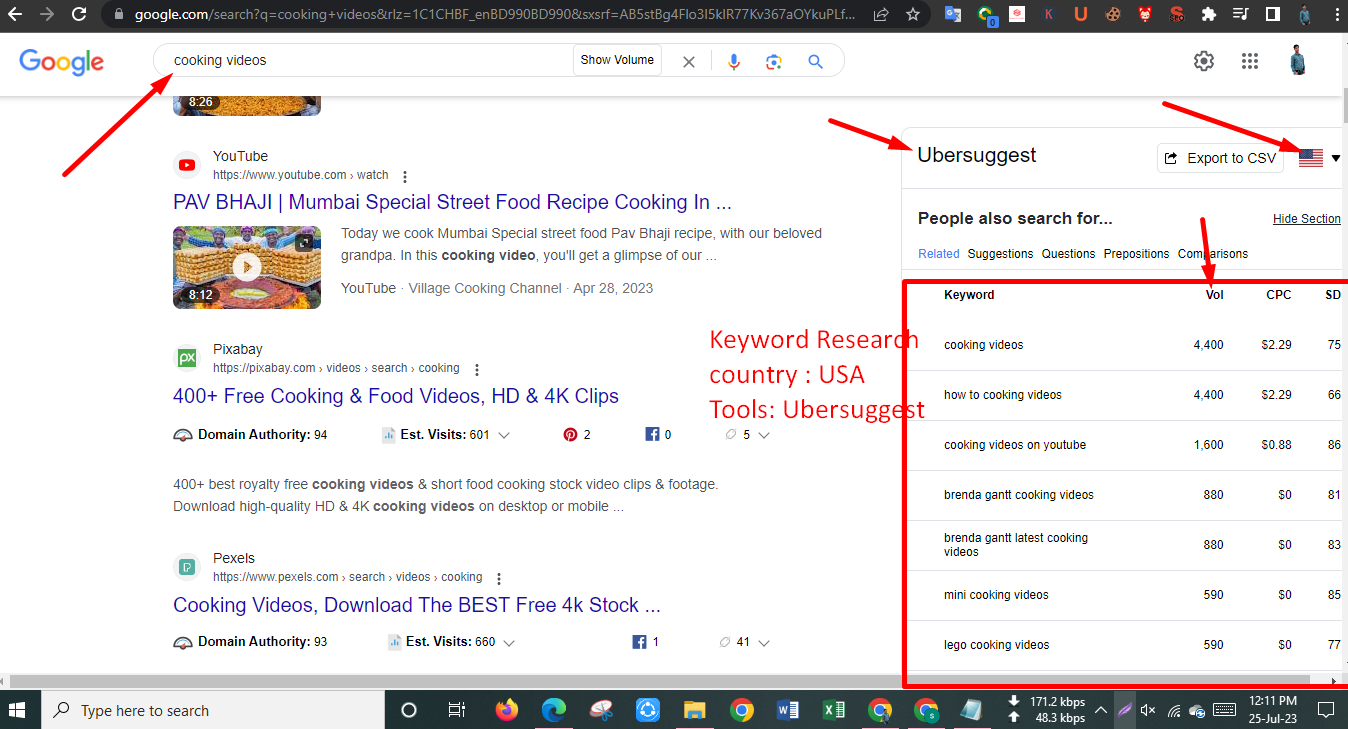Reload the page with the refresh icon
This screenshot has height=729, width=1348.
coord(80,15)
